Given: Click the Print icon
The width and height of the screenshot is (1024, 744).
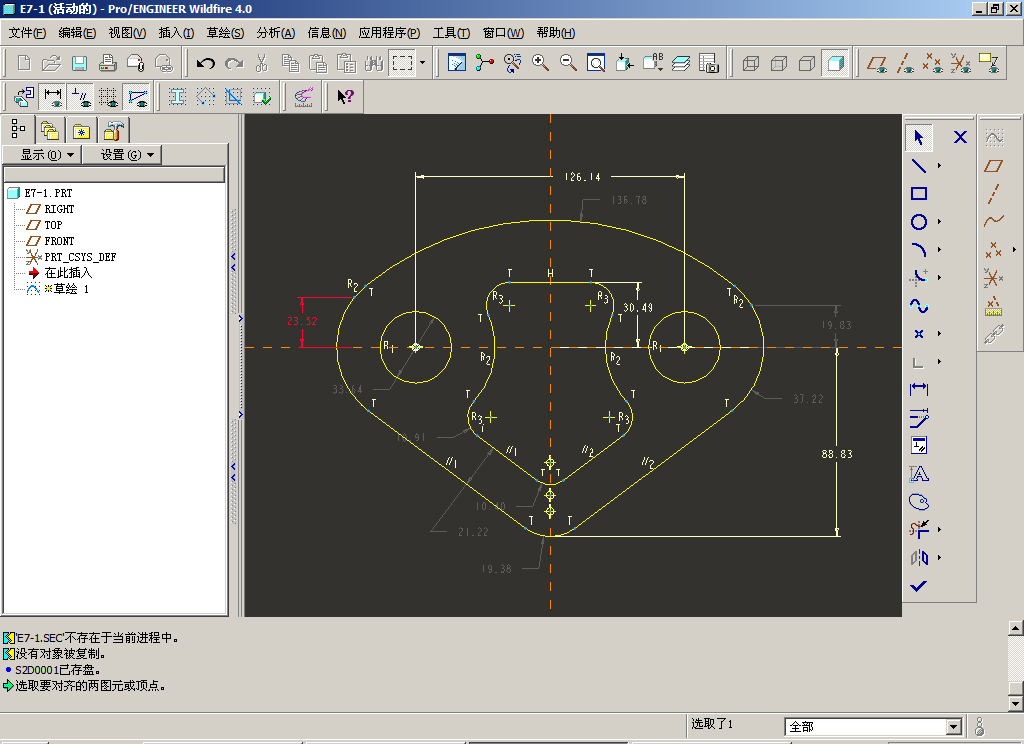Looking at the screenshot, I should pyautogui.click(x=107, y=63).
